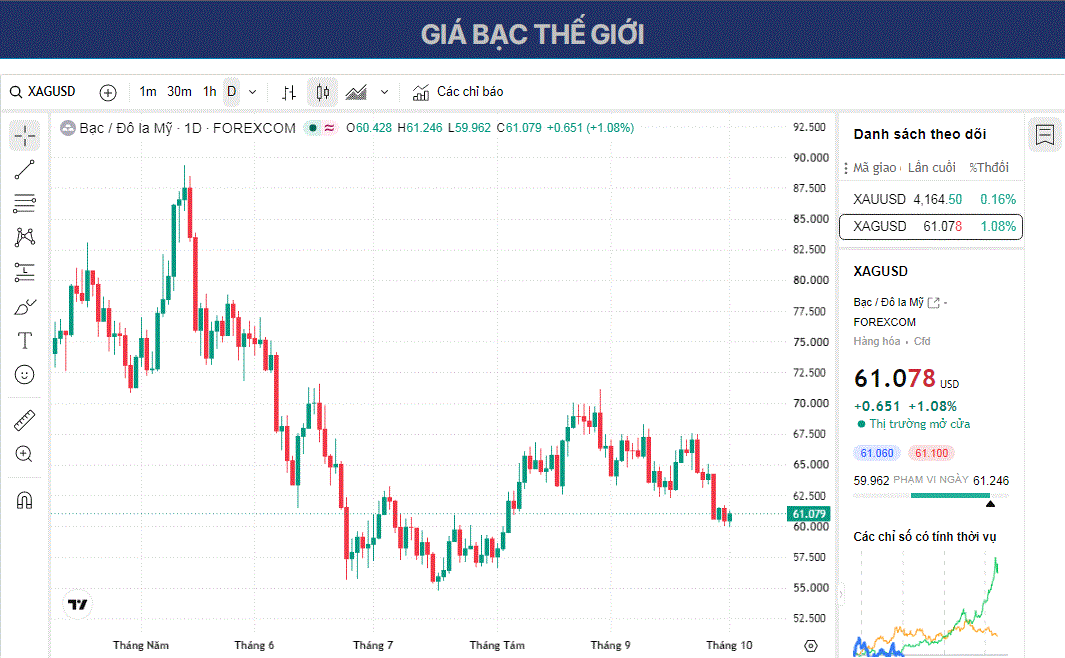Click the chart legend title Bạc / Đô la Mỹ

tap(126, 128)
